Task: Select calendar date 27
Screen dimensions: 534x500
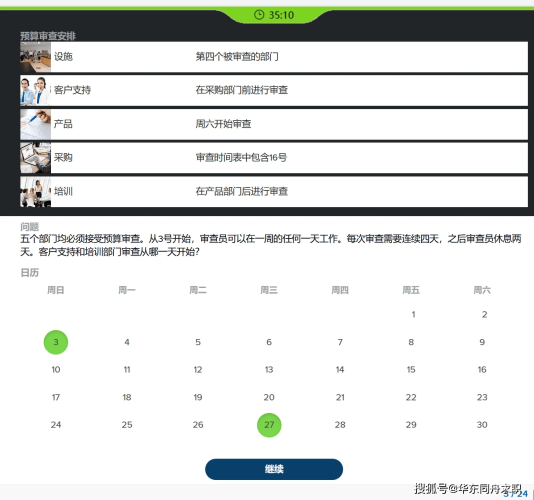Action: [x=269, y=425]
